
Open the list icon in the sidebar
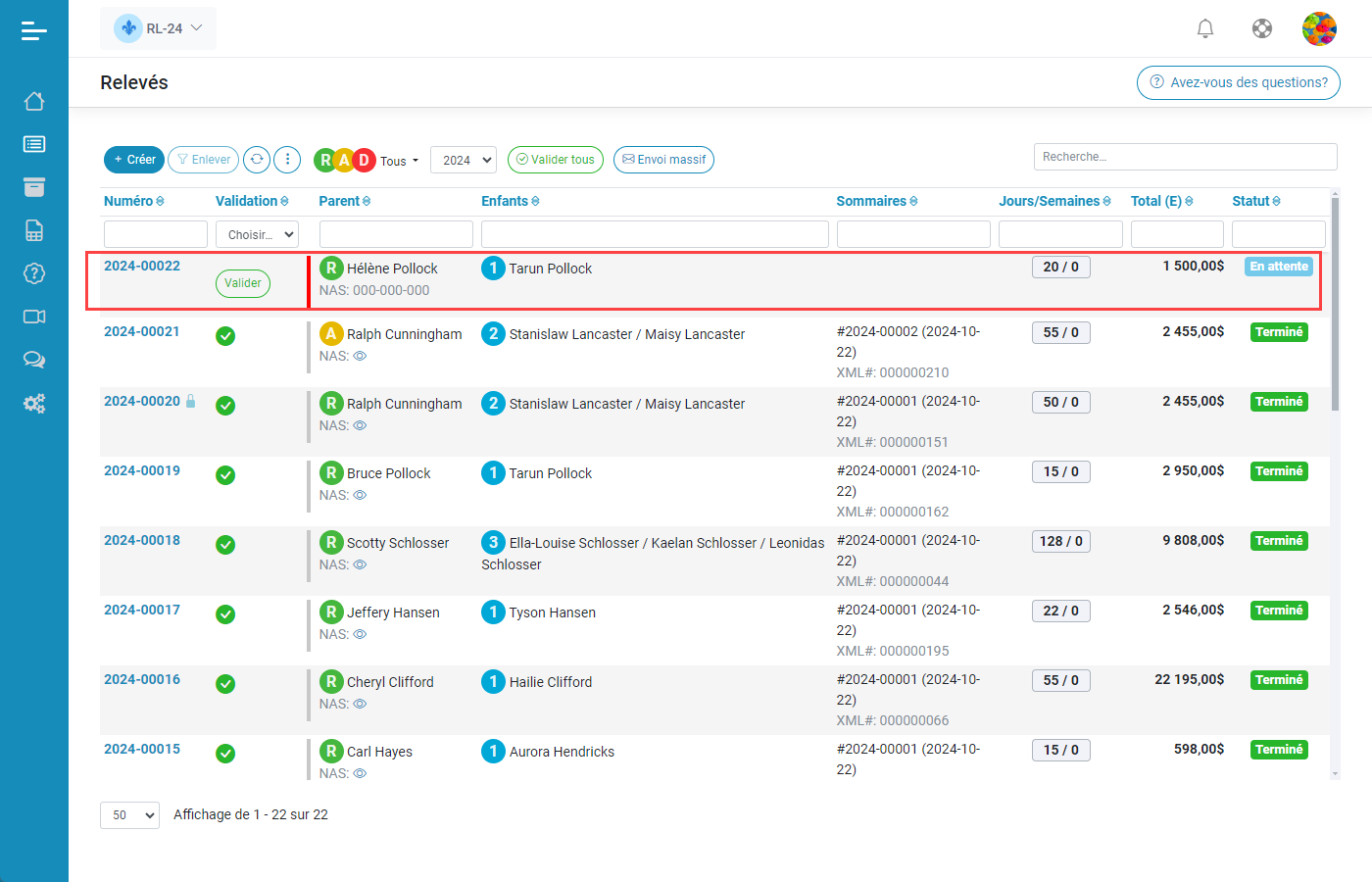click(34, 143)
